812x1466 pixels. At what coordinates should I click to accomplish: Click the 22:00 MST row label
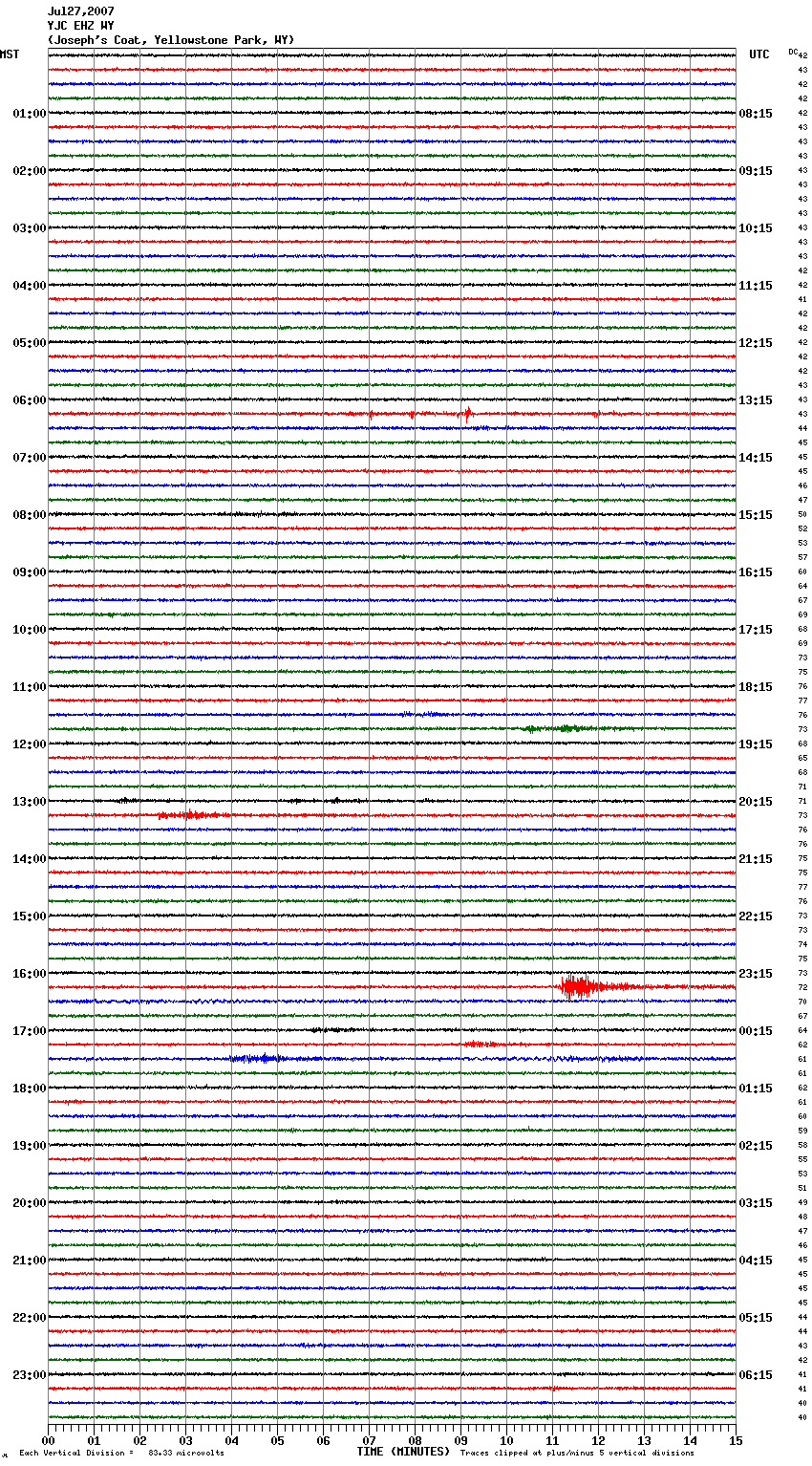[x=30, y=1318]
